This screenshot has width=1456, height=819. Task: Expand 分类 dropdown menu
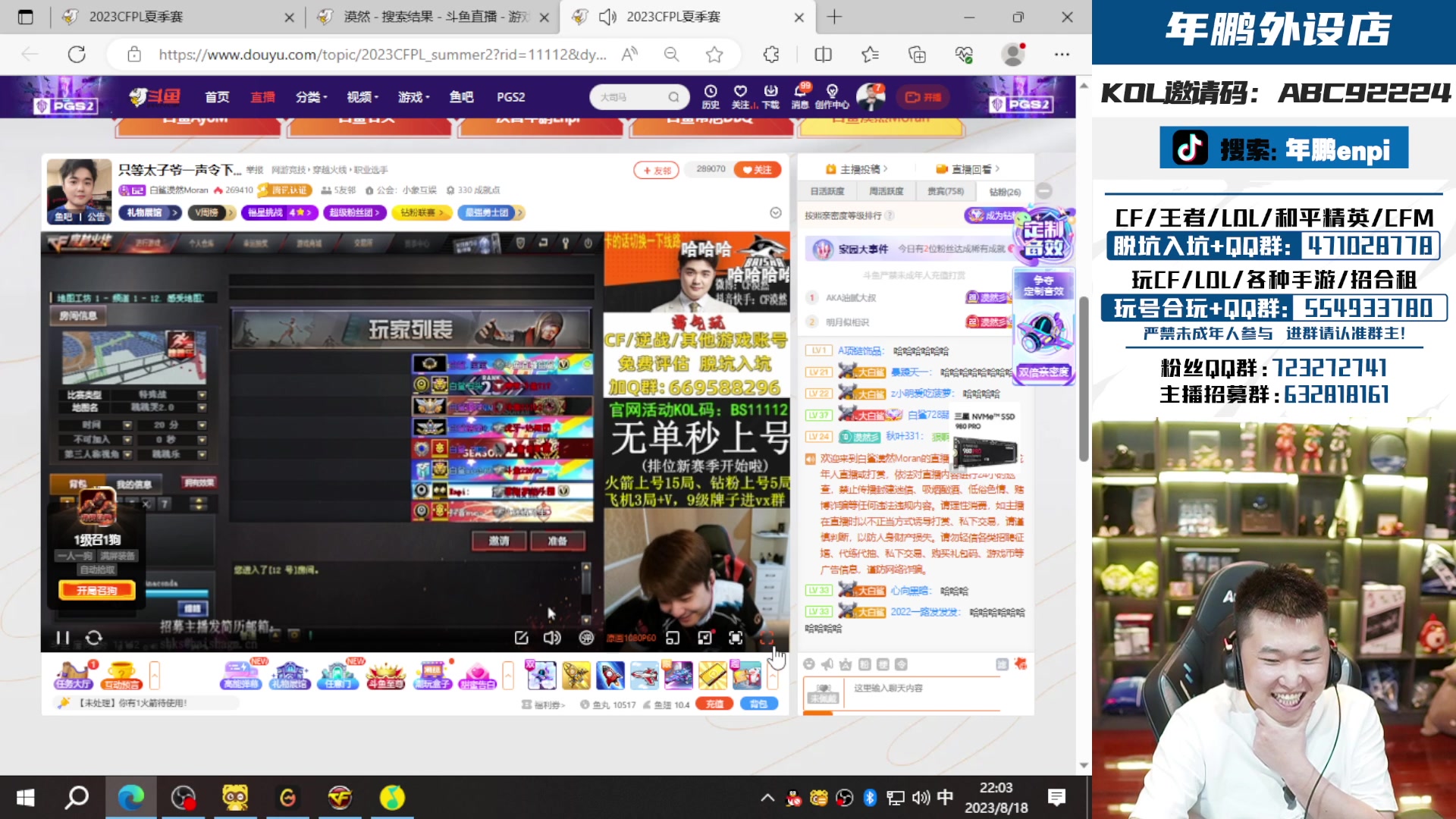coord(311,97)
